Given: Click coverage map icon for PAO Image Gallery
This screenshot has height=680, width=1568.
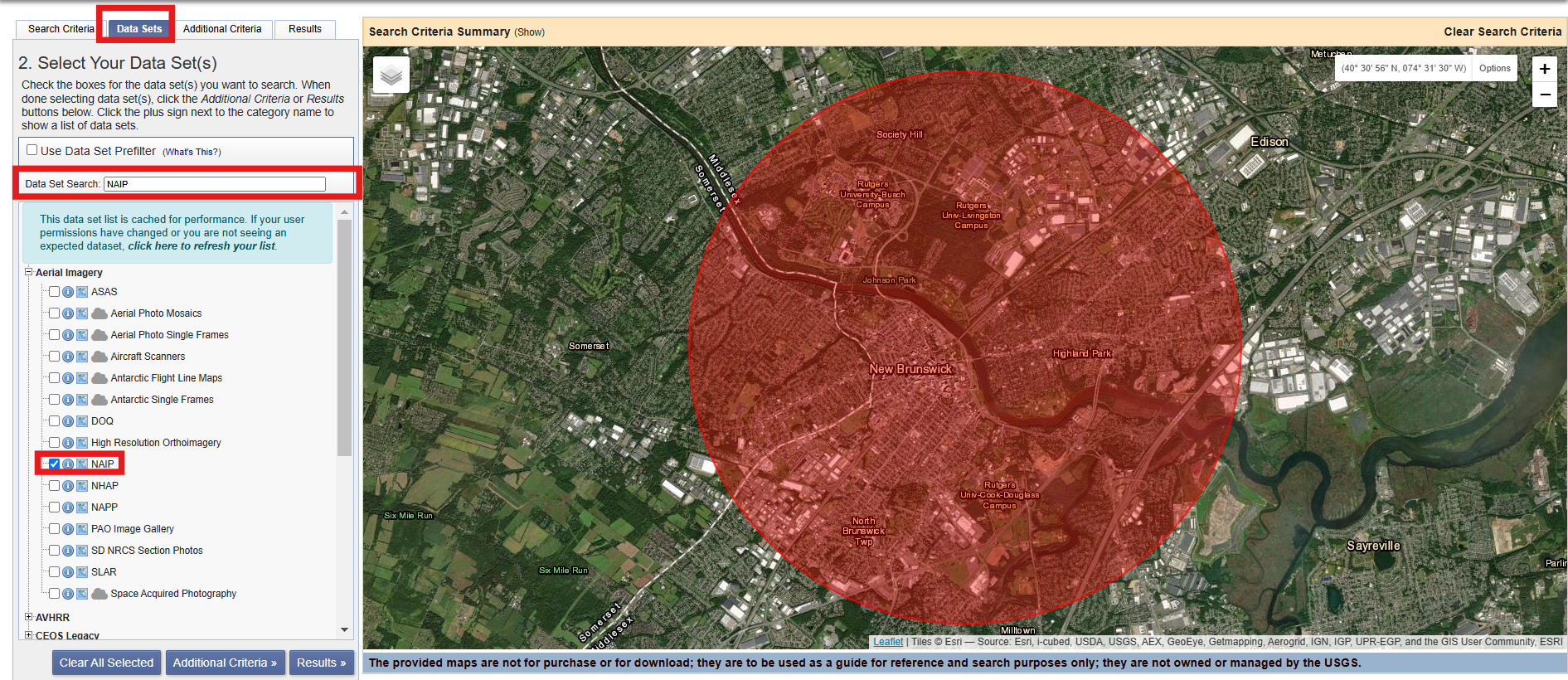Looking at the screenshot, I should (82, 529).
